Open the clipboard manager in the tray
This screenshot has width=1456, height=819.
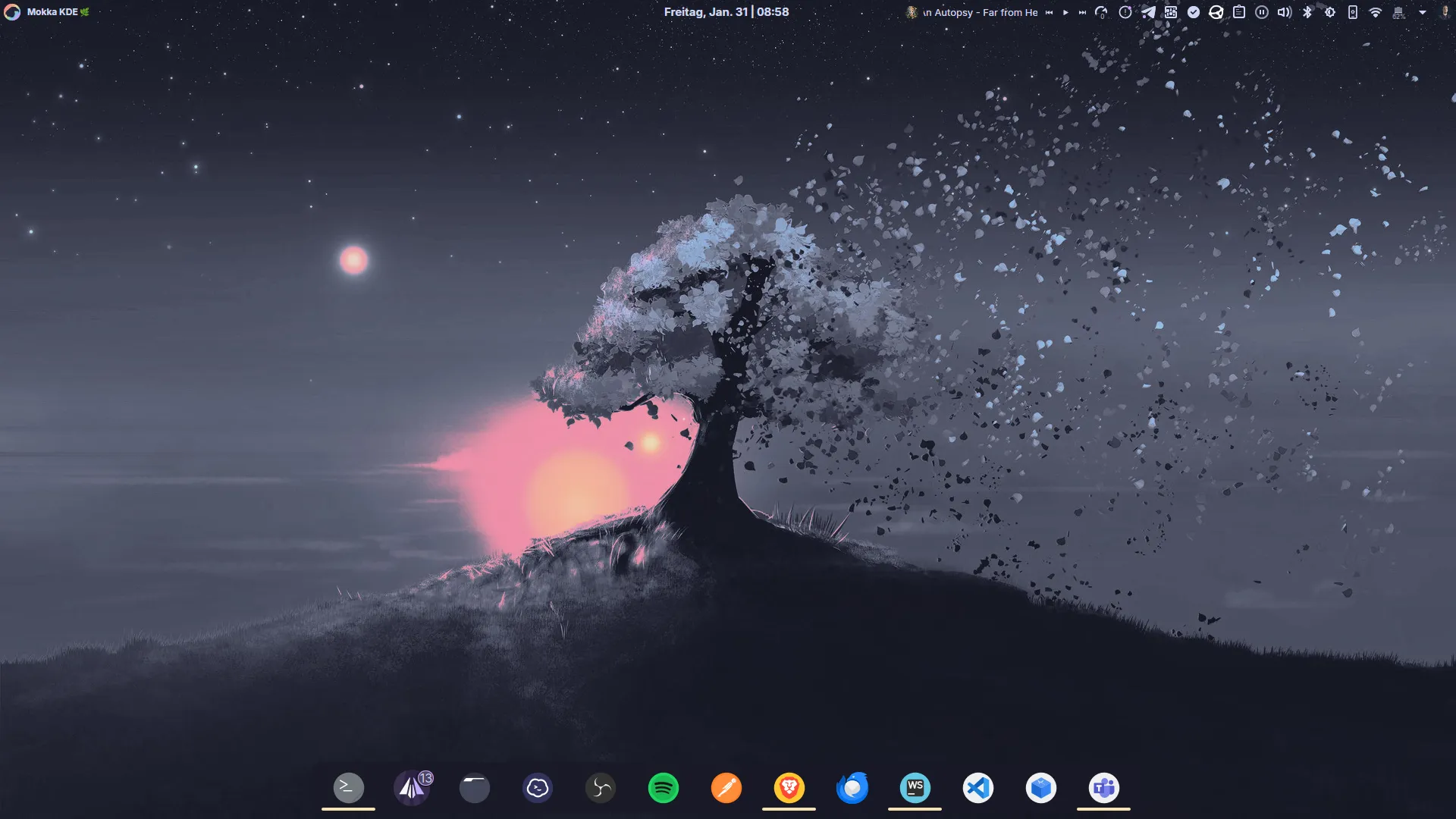pyautogui.click(x=1238, y=12)
